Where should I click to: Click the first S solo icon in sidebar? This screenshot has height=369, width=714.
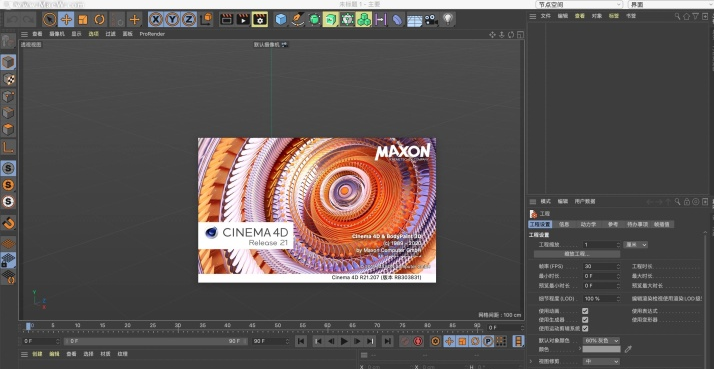tap(8, 168)
